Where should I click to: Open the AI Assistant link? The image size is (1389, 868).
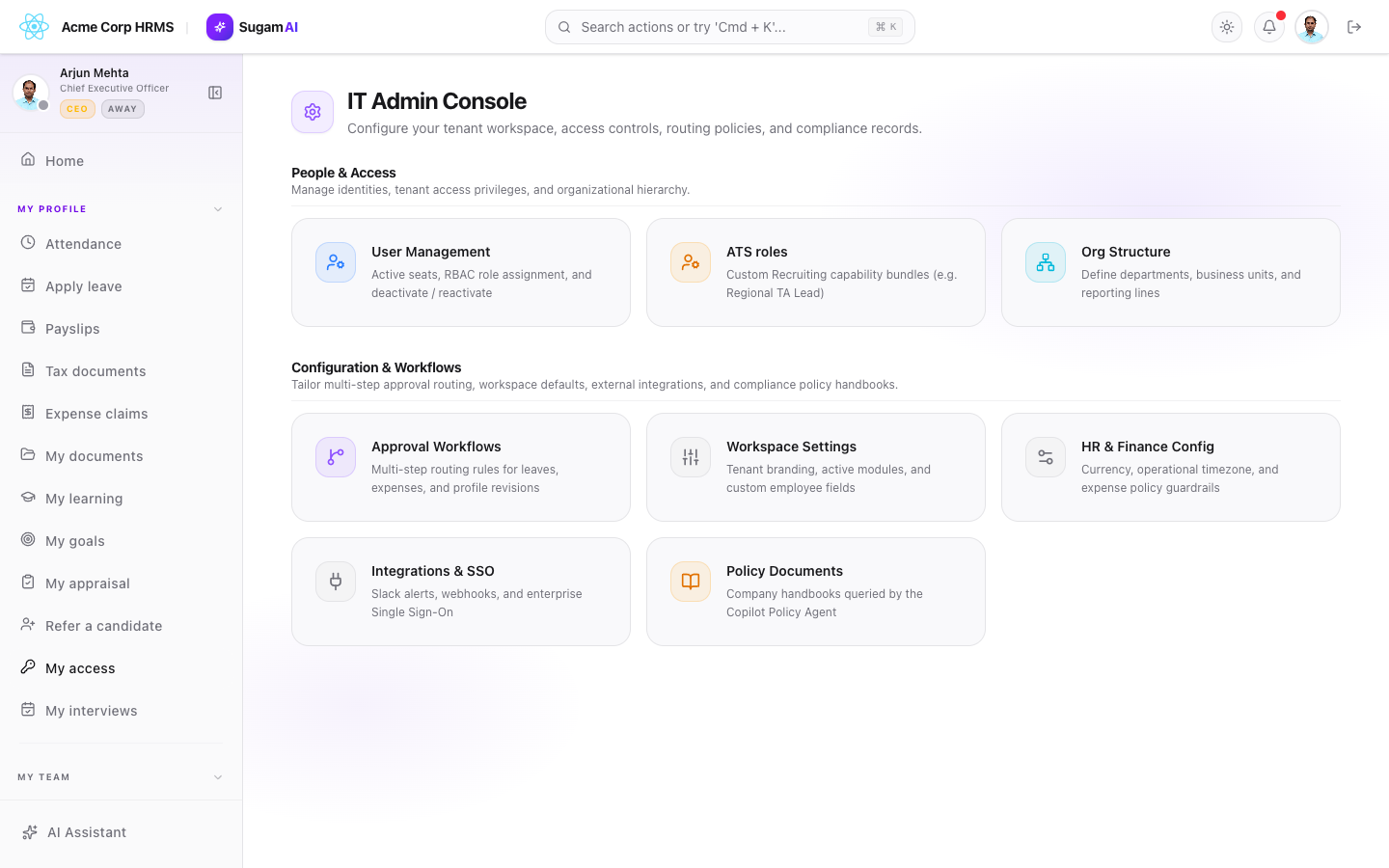pyautogui.click(x=122, y=832)
